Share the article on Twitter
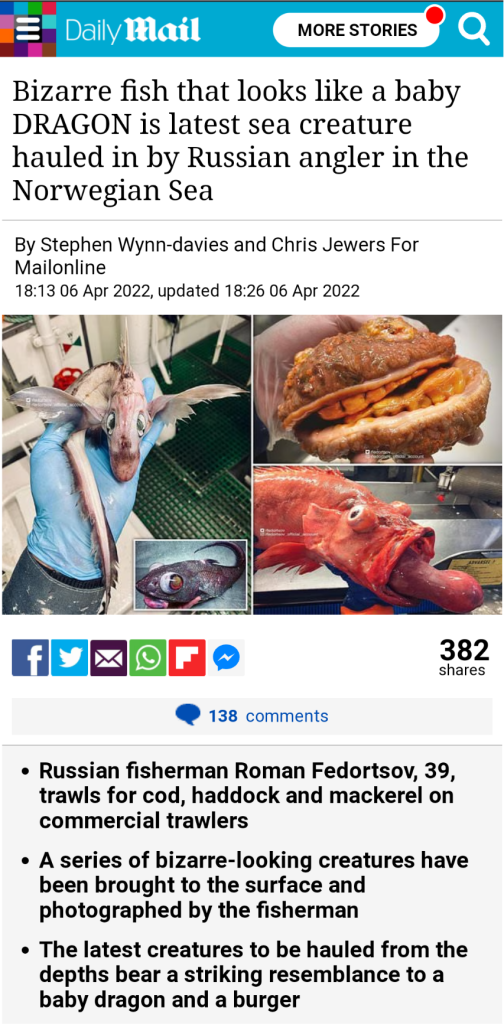 (69, 658)
